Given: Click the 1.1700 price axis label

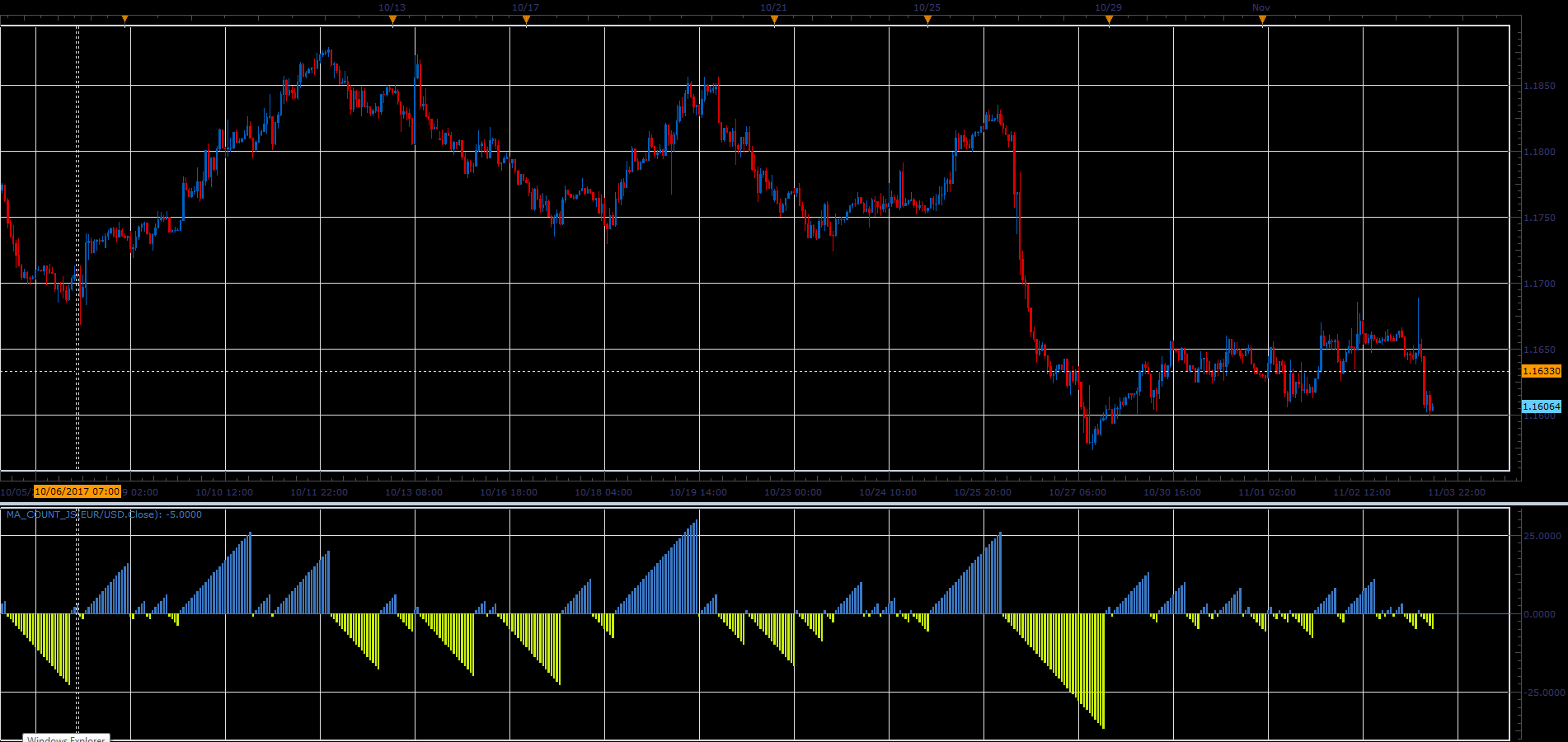Looking at the screenshot, I should pos(1539,284).
